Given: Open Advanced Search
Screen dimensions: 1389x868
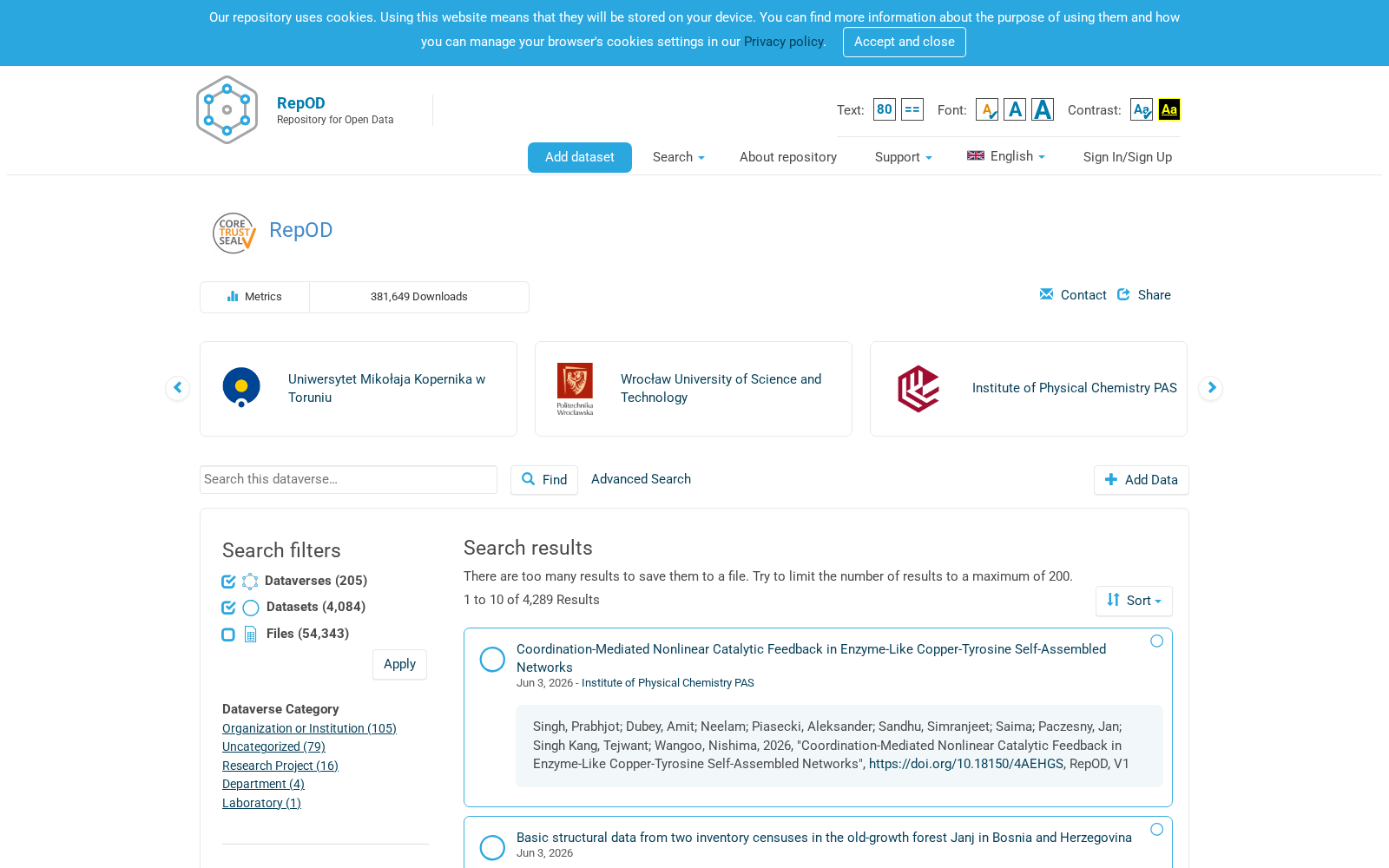Looking at the screenshot, I should pos(641,479).
